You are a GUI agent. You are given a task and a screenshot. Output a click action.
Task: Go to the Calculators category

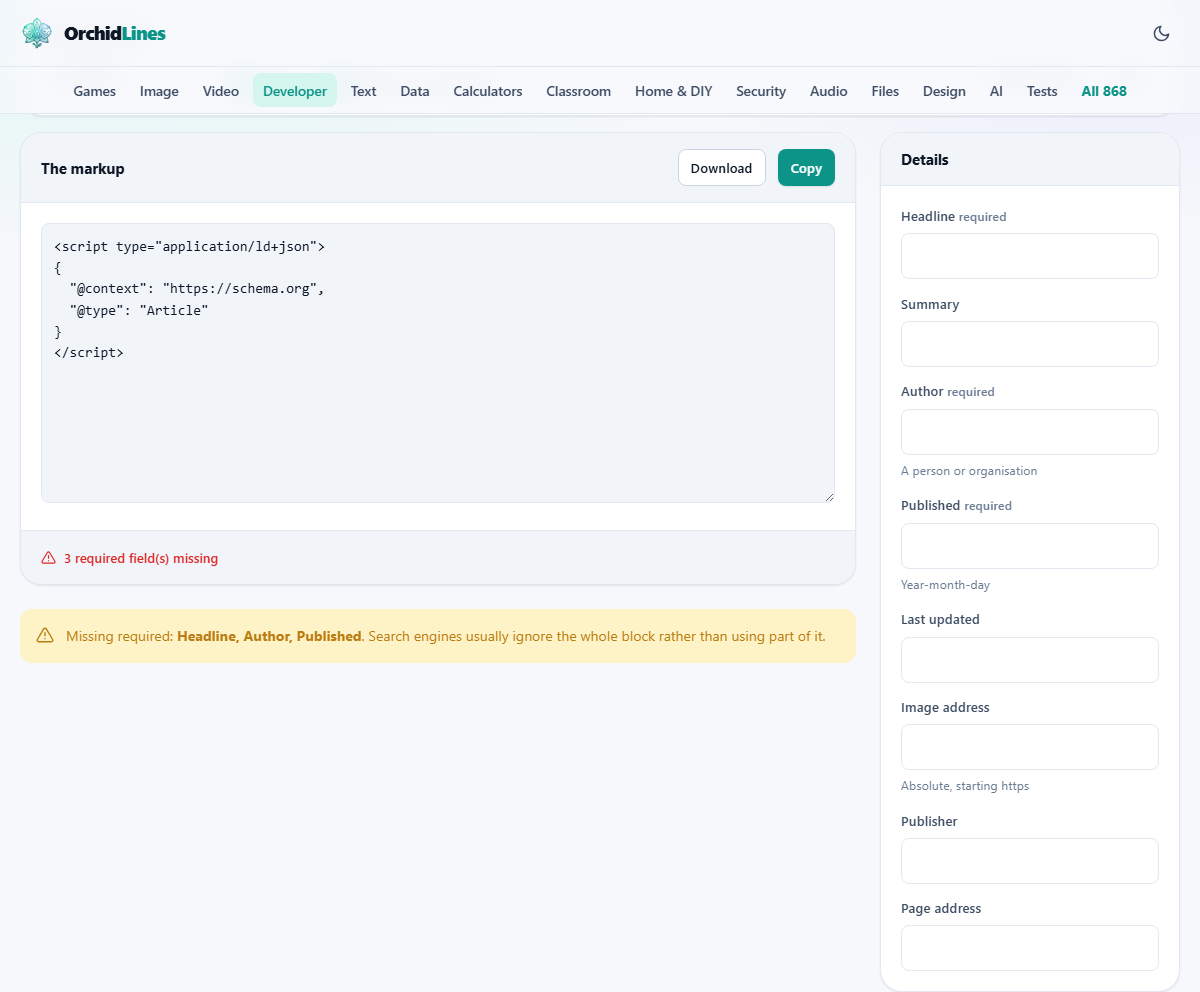click(488, 91)
